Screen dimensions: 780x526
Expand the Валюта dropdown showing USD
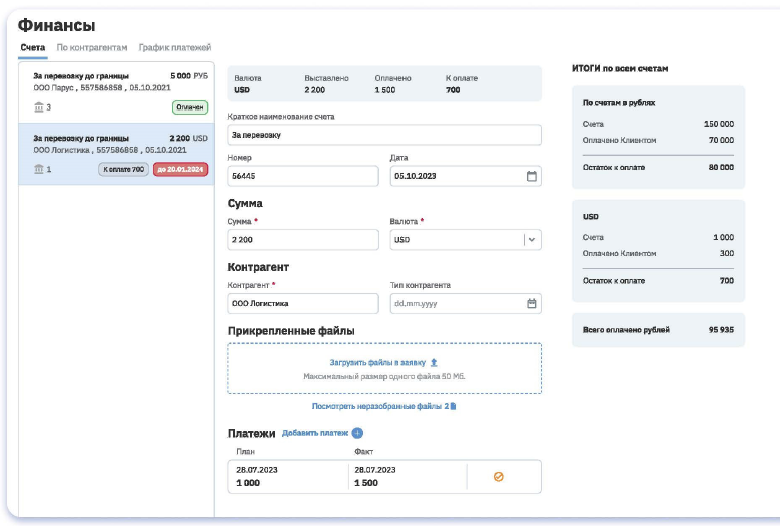[x=531, y=240]
